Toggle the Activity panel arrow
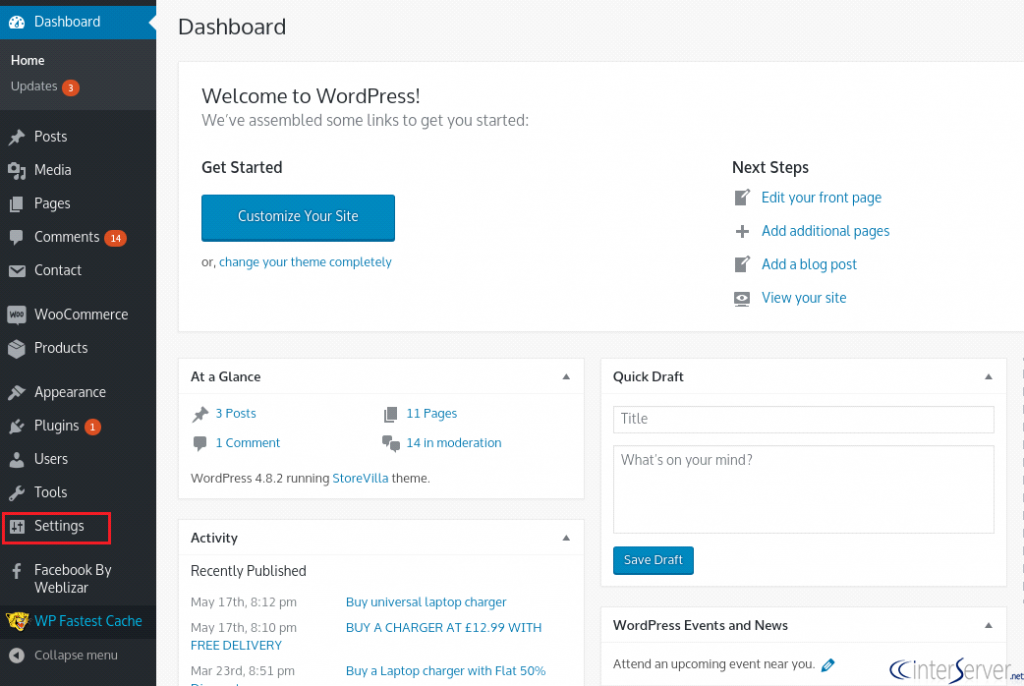The image size is (1024, 686). point(566,538)
